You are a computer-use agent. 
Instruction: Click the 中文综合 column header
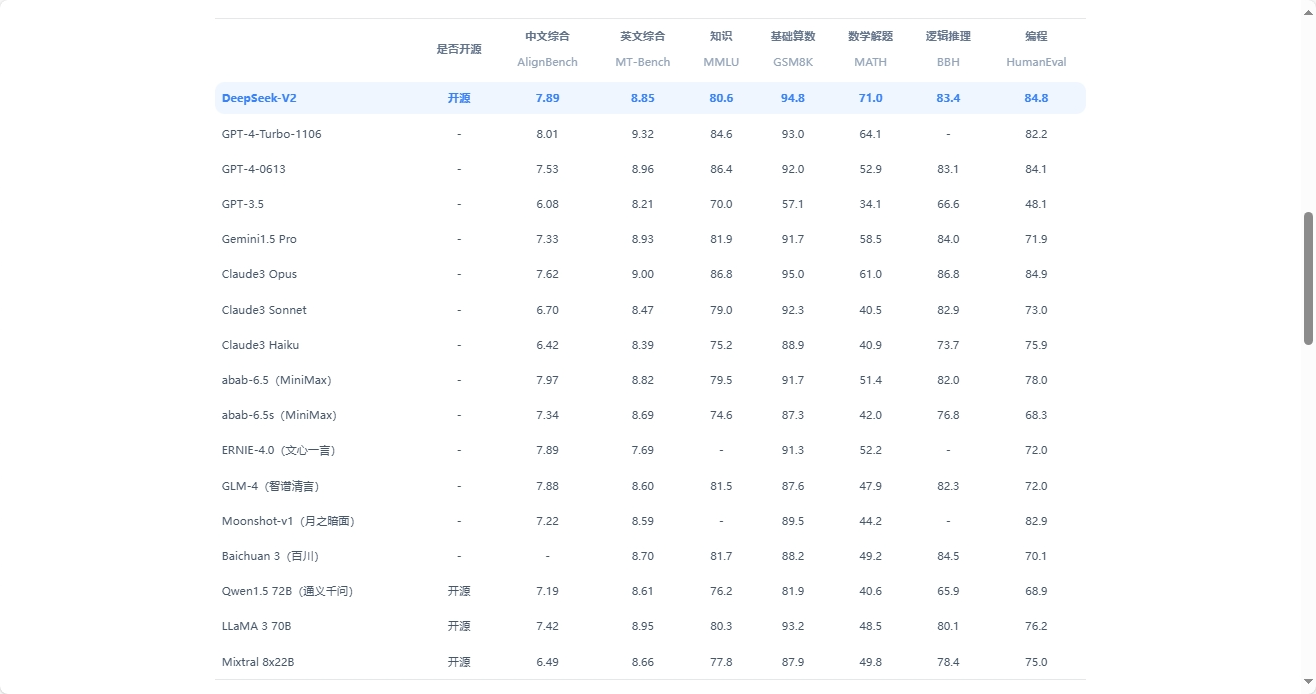(x=547, y=36)
